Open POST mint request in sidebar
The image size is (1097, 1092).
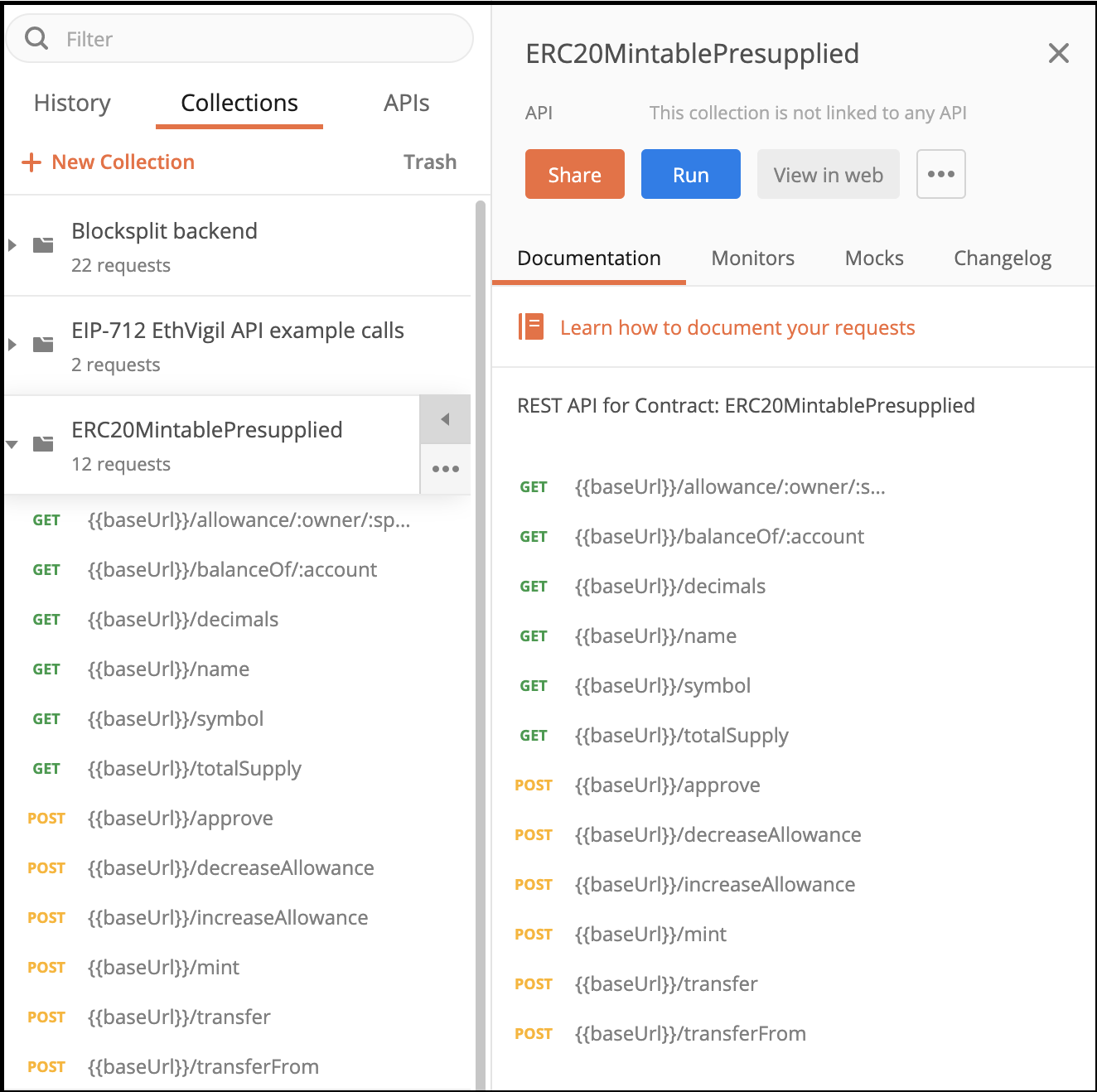click(x=237, y=968)
